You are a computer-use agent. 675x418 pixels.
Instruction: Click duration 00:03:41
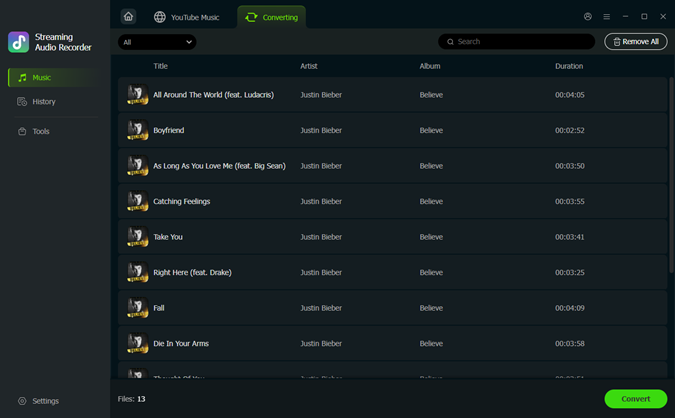tap(570, 237)
